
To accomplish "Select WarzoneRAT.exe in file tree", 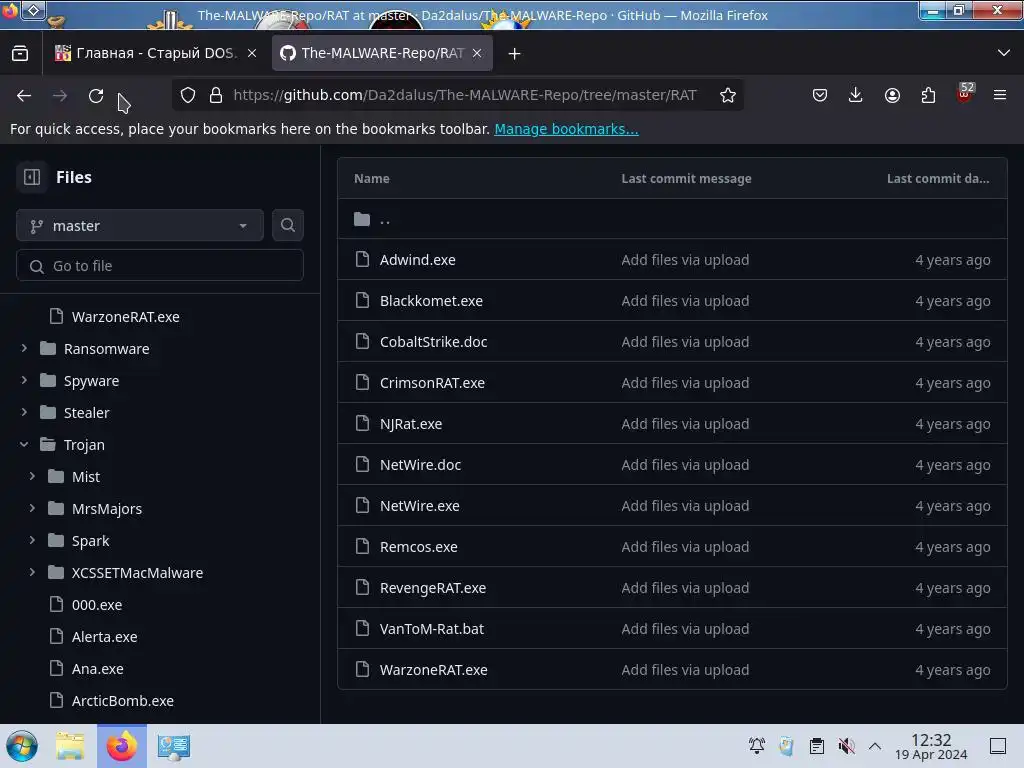I will coord(125,317).
